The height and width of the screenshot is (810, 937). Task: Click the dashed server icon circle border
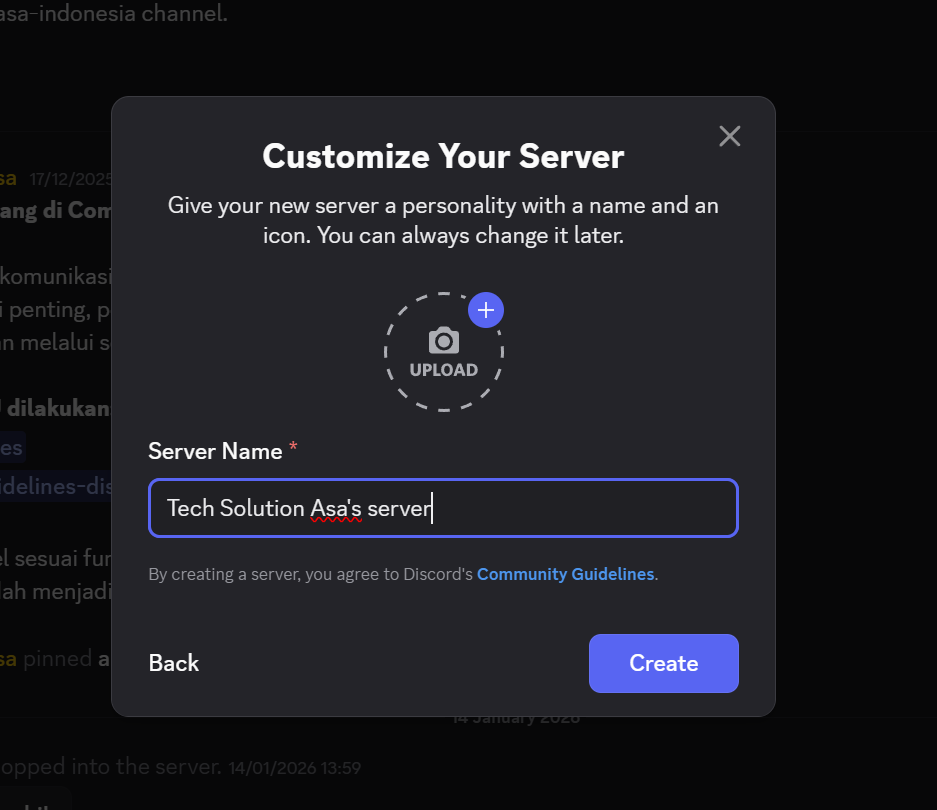387,352
